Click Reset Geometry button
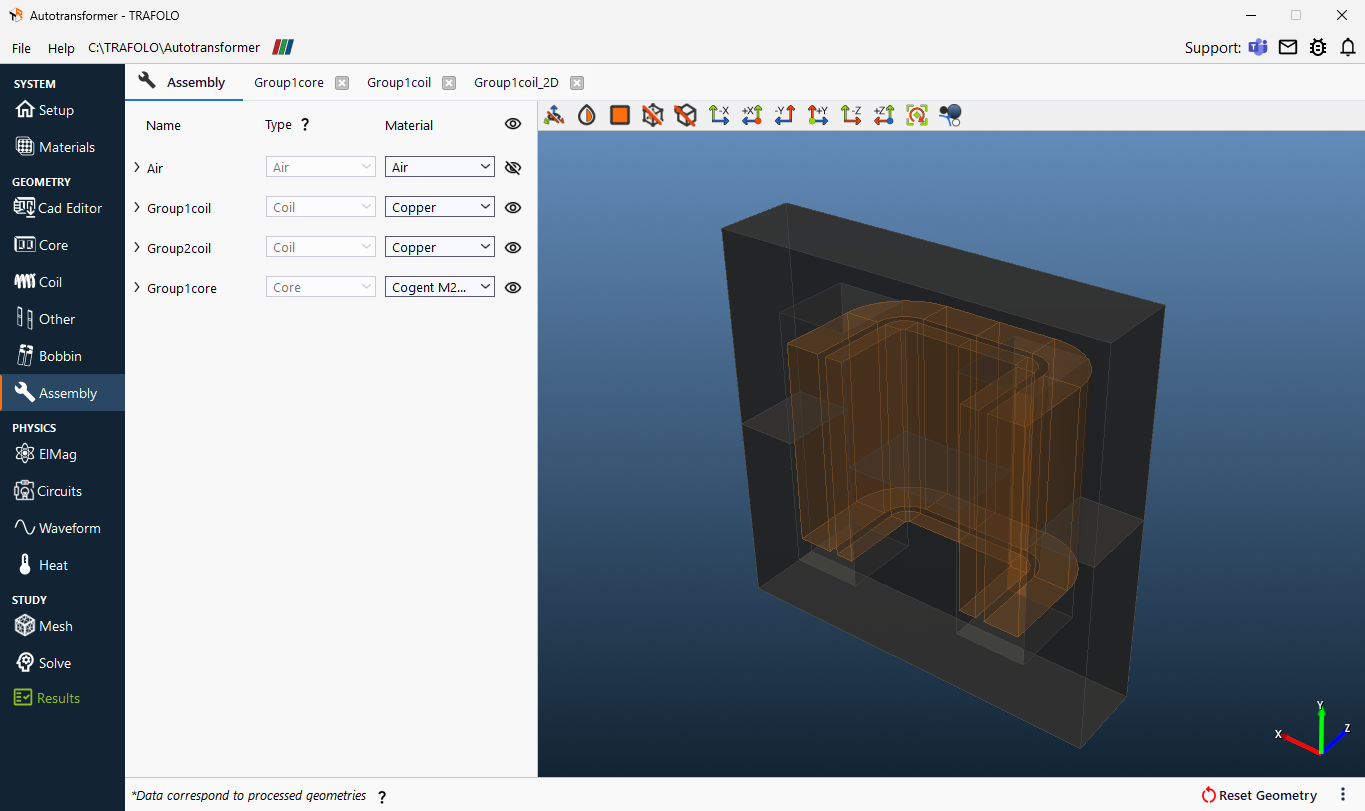1365x811 pixels. click(1259, 795)
